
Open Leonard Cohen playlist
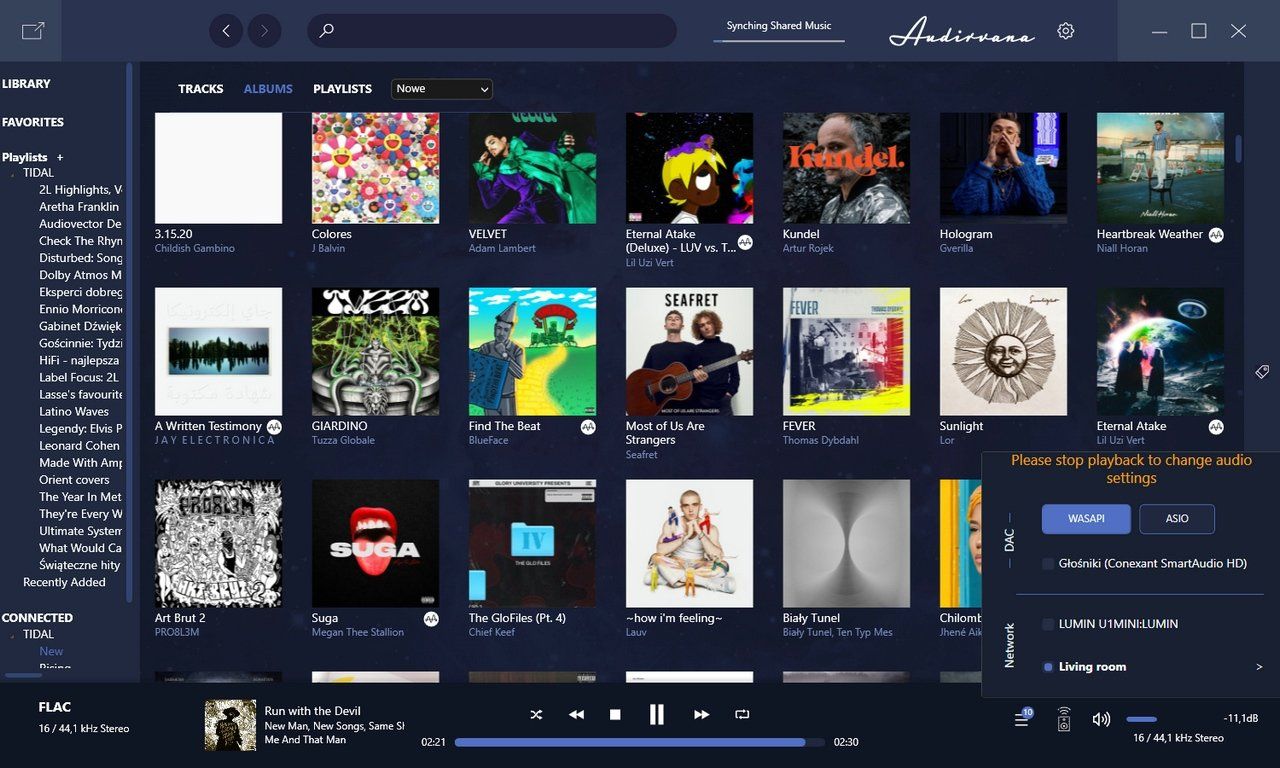[80, 446]
